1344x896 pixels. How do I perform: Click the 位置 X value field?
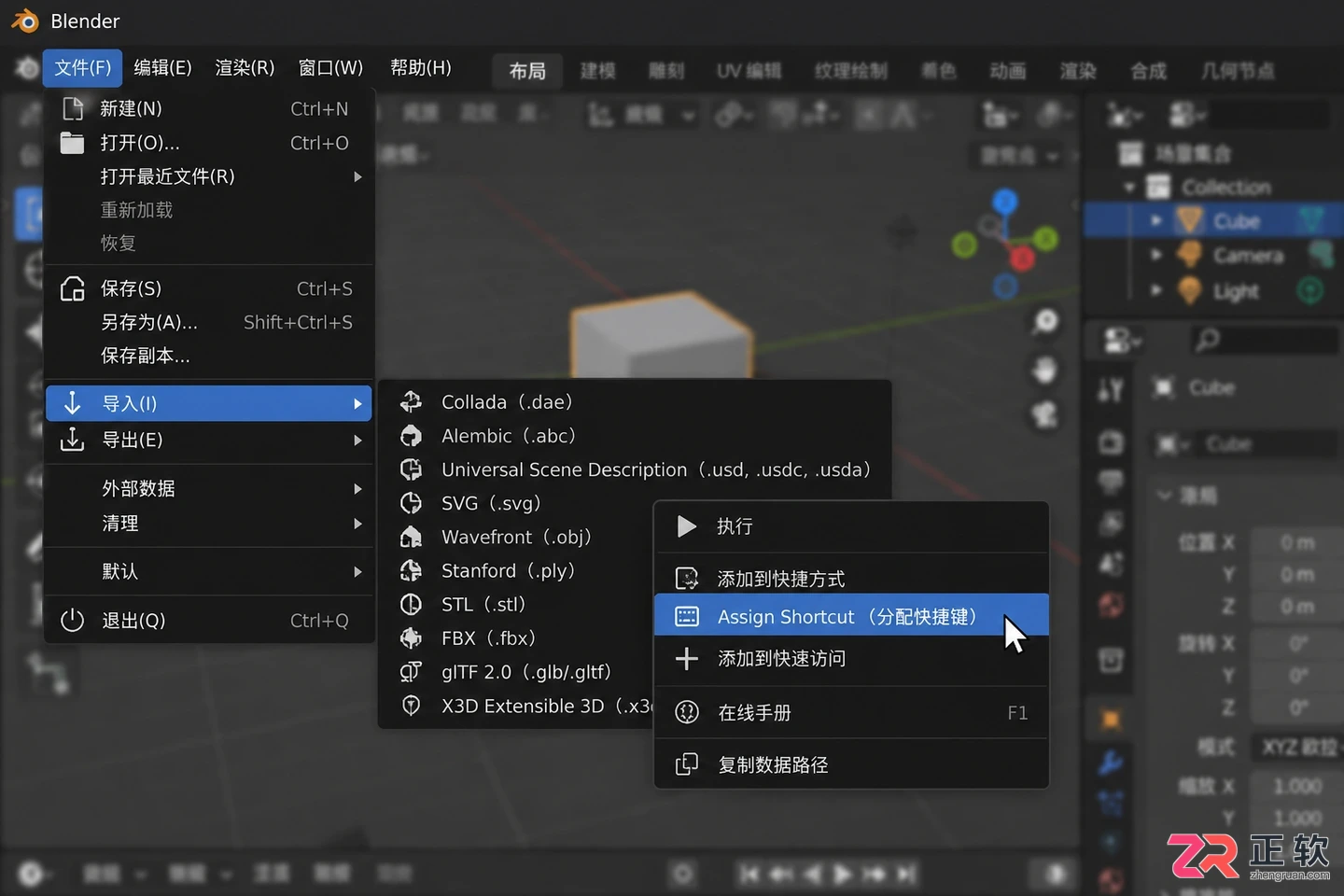click(1297, 542)
